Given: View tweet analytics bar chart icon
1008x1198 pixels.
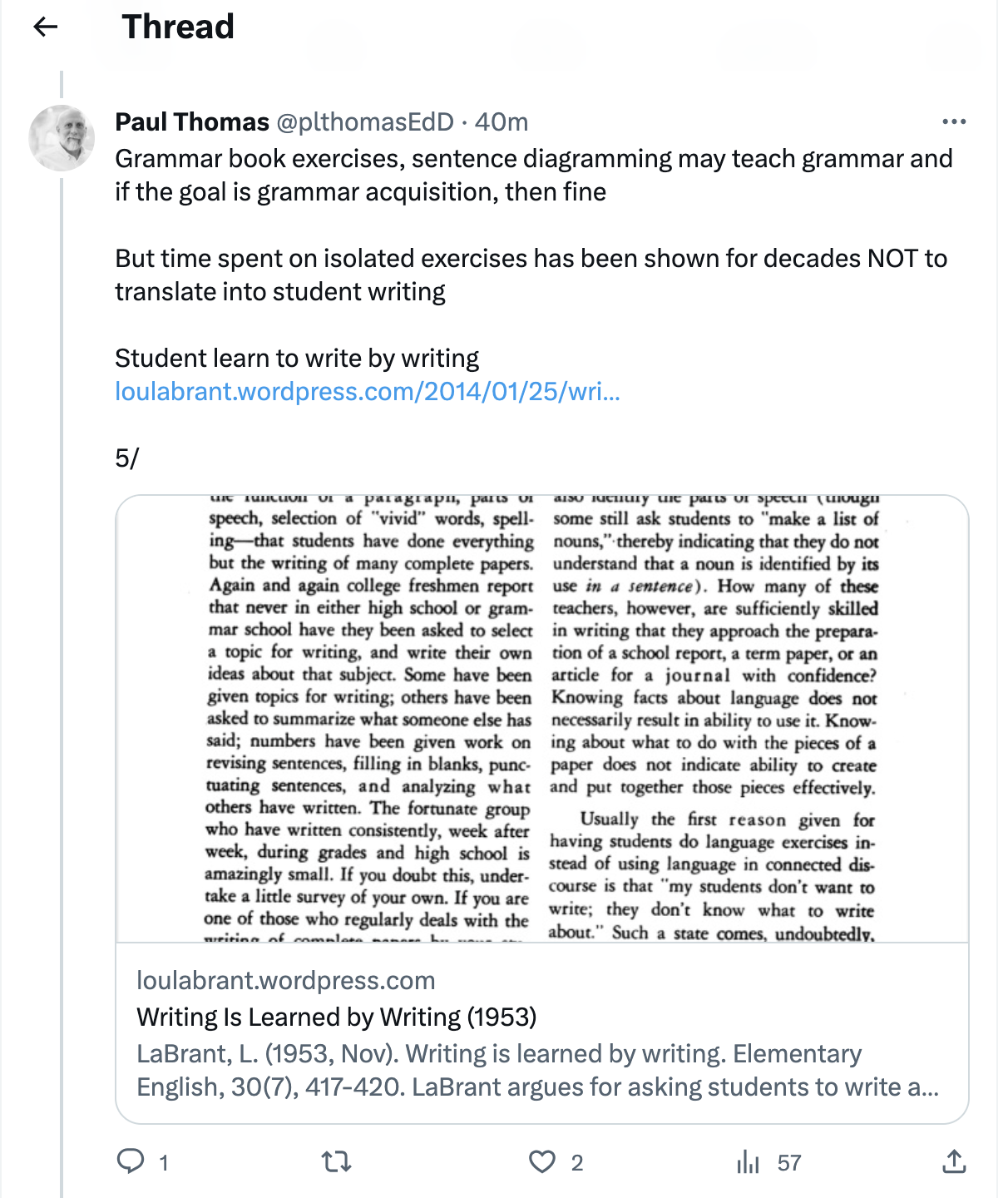Looking at the screenshot, I should tap(748, 1161).
